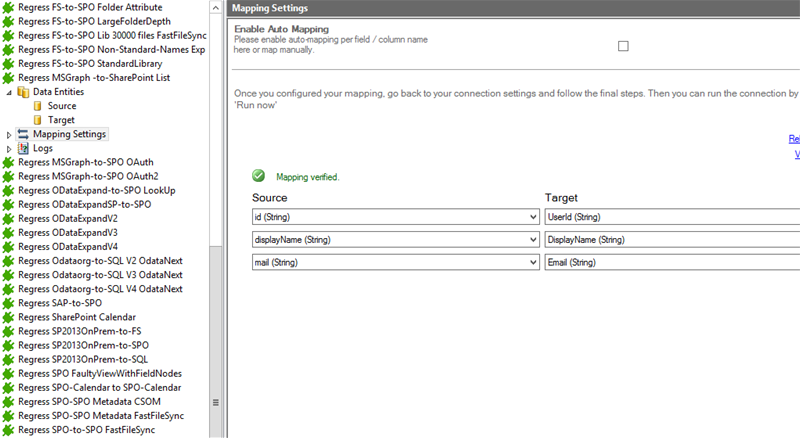Open the displayName (String) source dropdown
Viewport: 800px width, 438px height.
click(x=532, y=240)
